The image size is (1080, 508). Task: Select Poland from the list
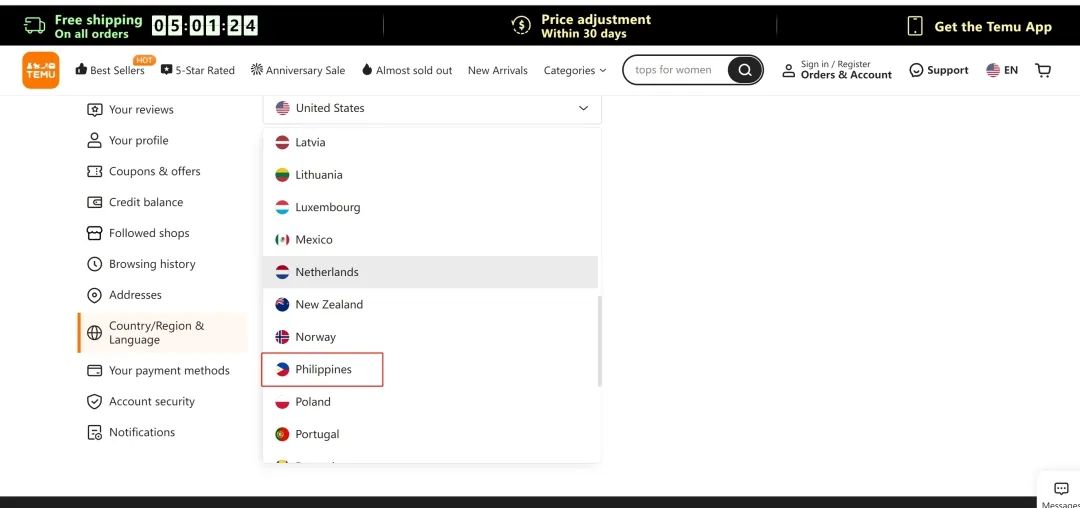tap(430, 402)
